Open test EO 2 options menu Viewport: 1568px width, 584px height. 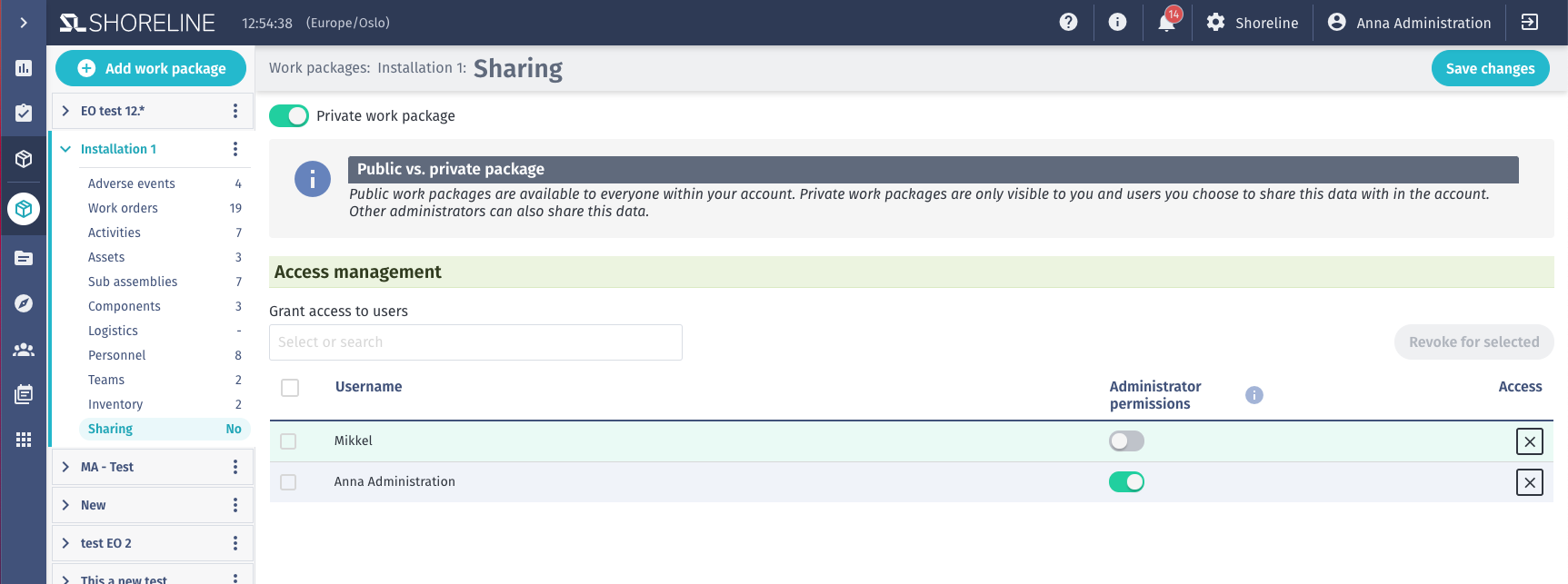pos(235,543)
